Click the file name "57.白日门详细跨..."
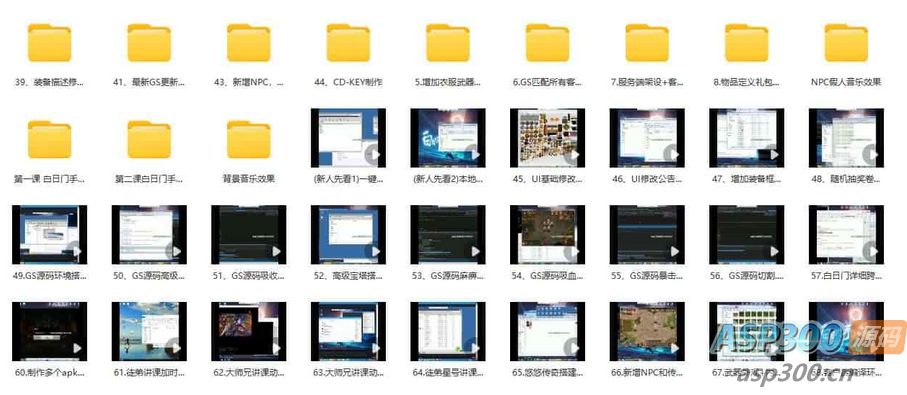This screenshot has height=395, width=907. (x=846, y=276)
